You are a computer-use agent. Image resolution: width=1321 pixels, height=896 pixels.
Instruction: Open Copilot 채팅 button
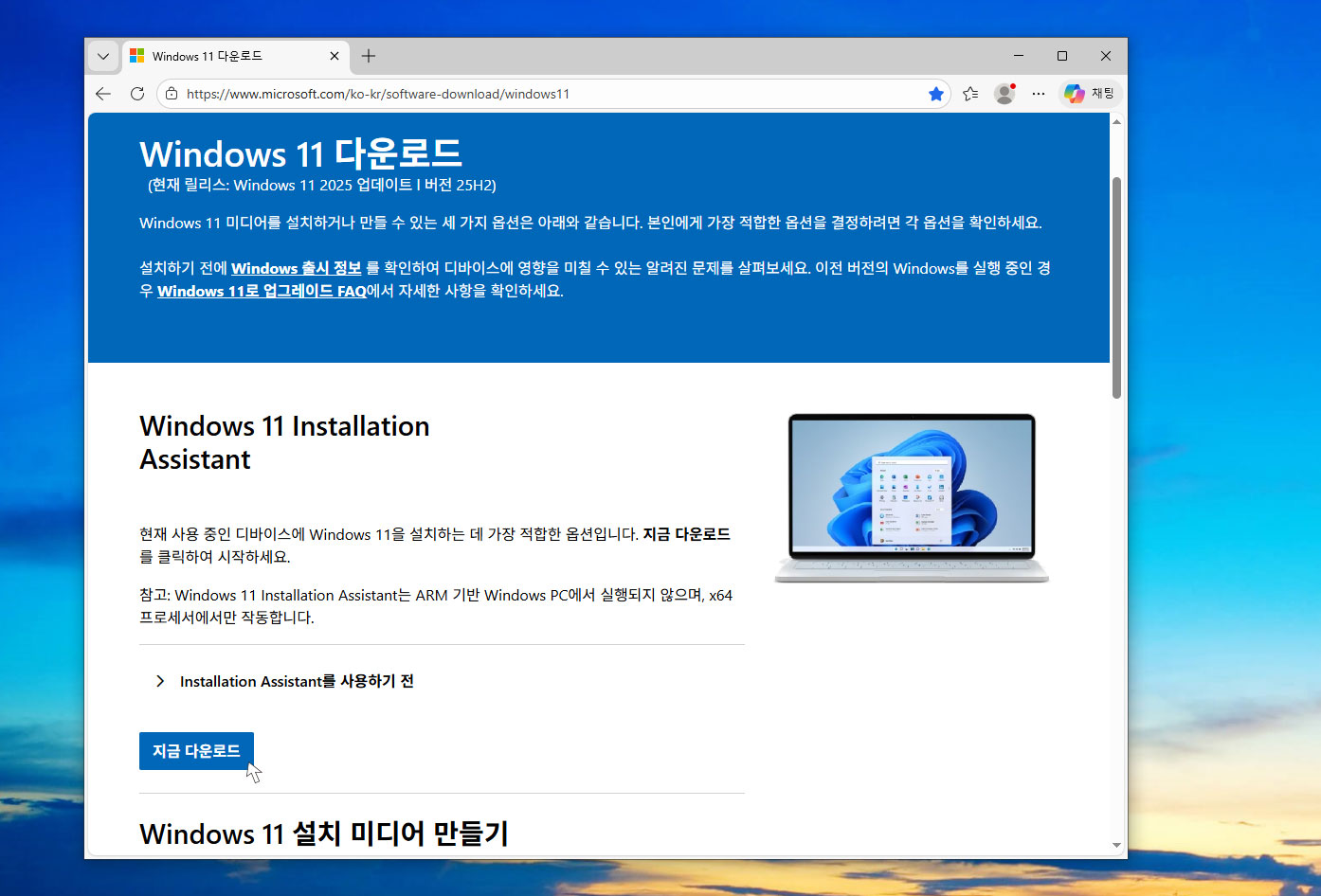(1090, 94)
